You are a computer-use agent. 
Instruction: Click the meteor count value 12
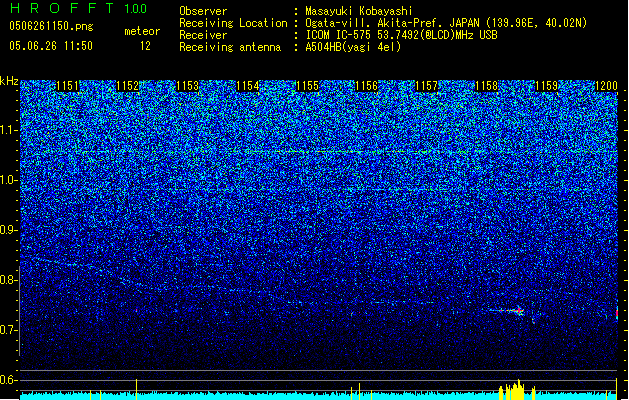tap(145, 46)
